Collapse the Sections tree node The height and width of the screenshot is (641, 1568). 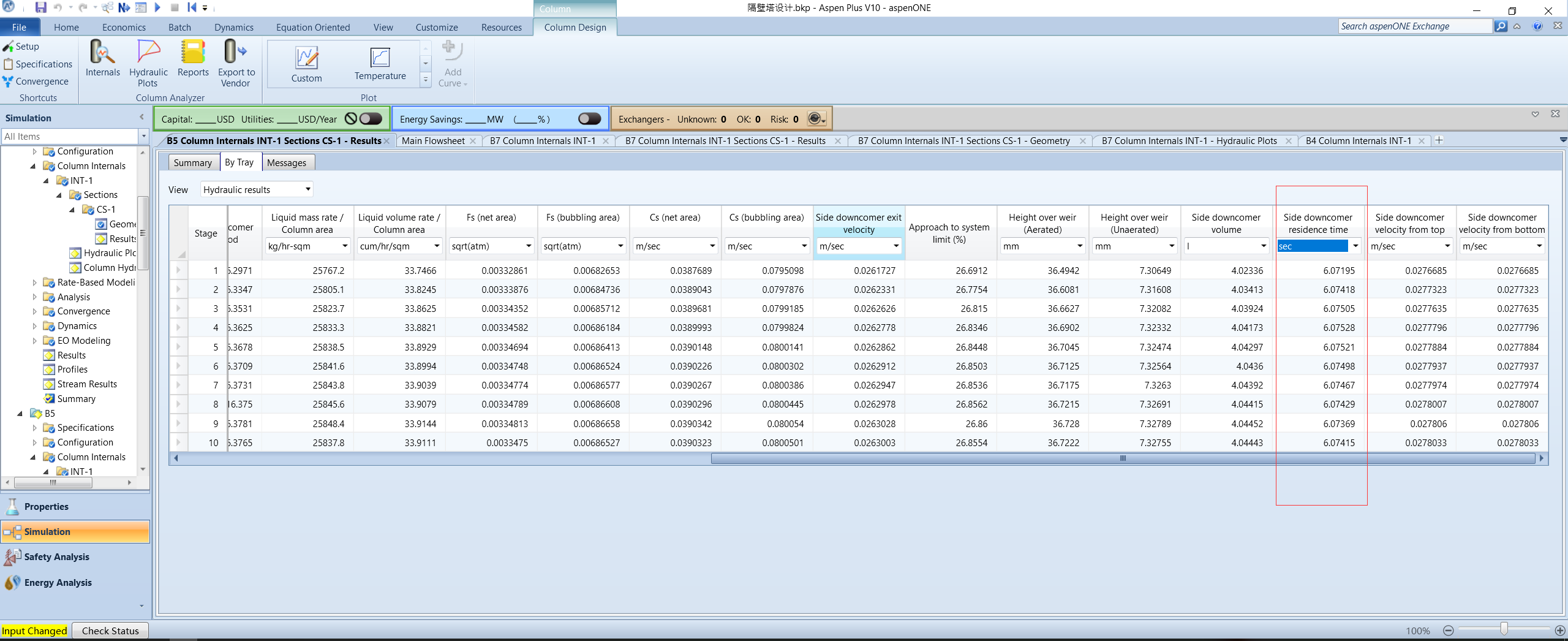coord(59,195)
